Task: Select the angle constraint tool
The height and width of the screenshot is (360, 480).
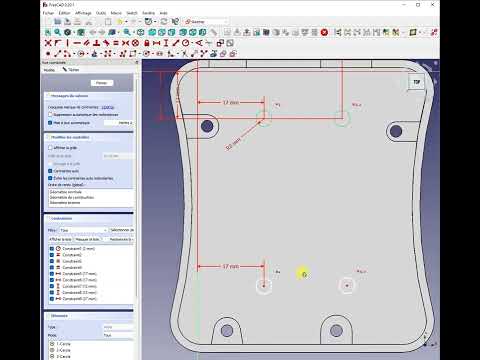Action: point(199,43)
